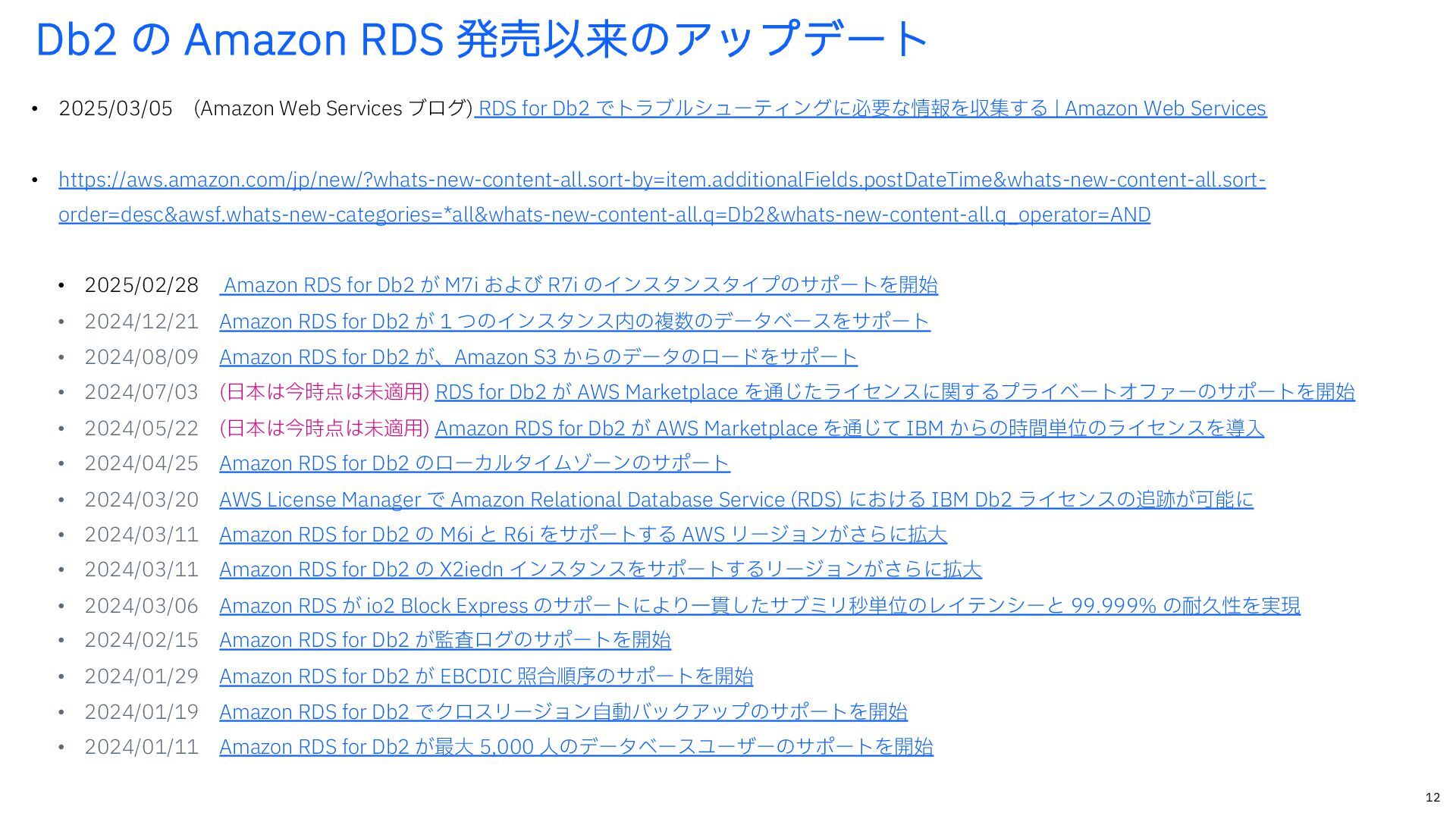Open the IBM hourly license link
The image size is (1456, 819).
pyautogui.click(x=849, y=428)
